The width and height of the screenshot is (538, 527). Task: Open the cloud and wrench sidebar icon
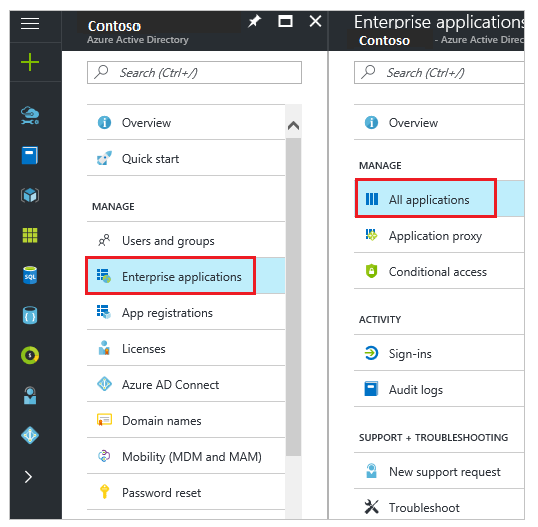pos(30,115)
